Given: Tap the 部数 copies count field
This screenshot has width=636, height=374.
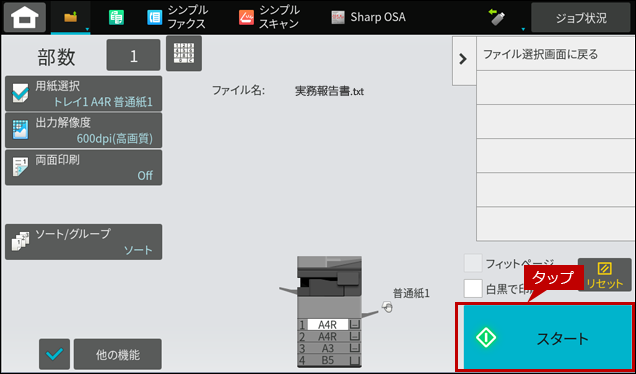Looking at the screenshot, I should click(133, 56).
